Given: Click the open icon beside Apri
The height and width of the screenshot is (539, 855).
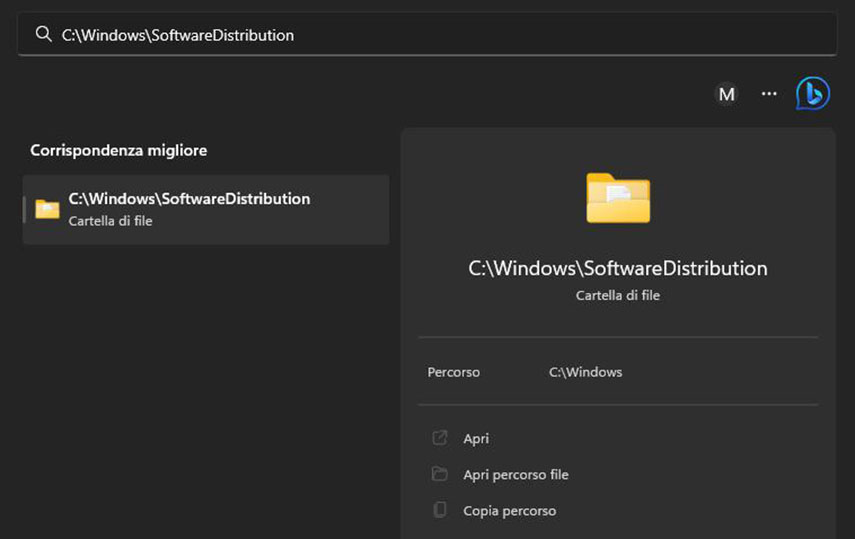Looking at the screenshot, I should point(439,438).
